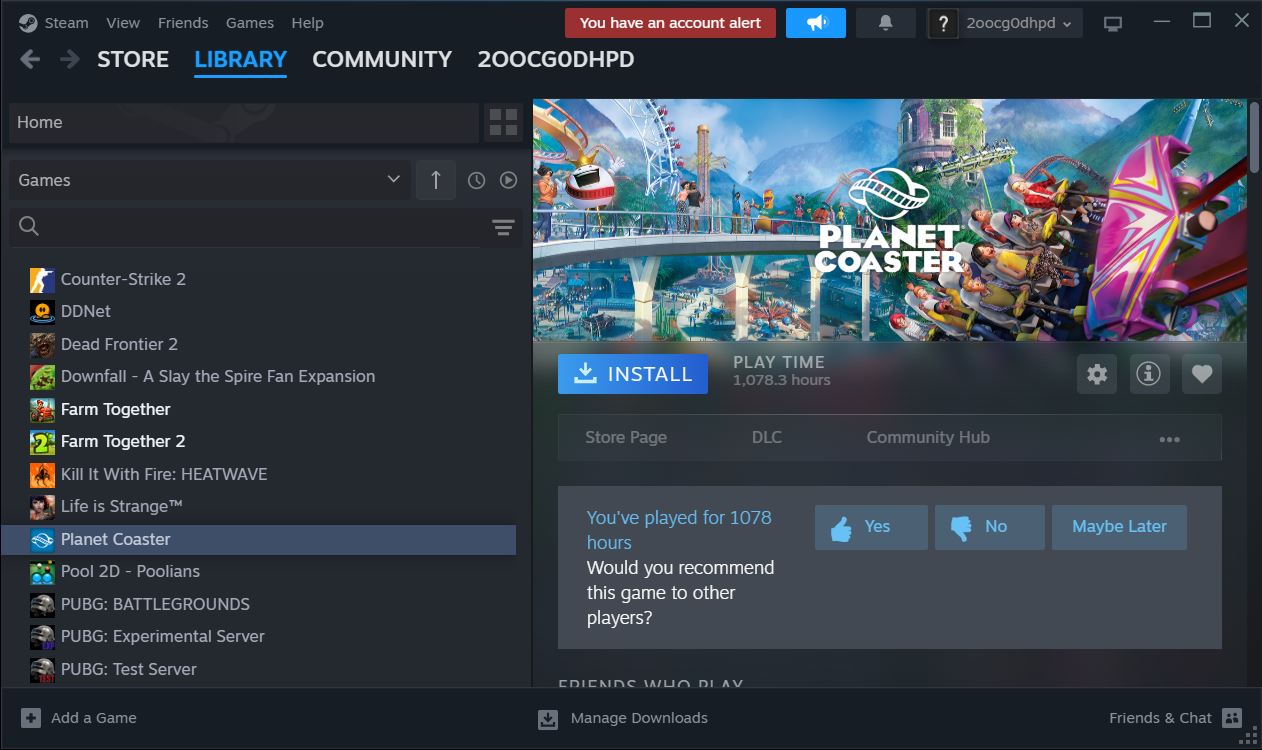Screen dimensions: 1262x750
Task: Open the Community Hub link
Action: 928,437
